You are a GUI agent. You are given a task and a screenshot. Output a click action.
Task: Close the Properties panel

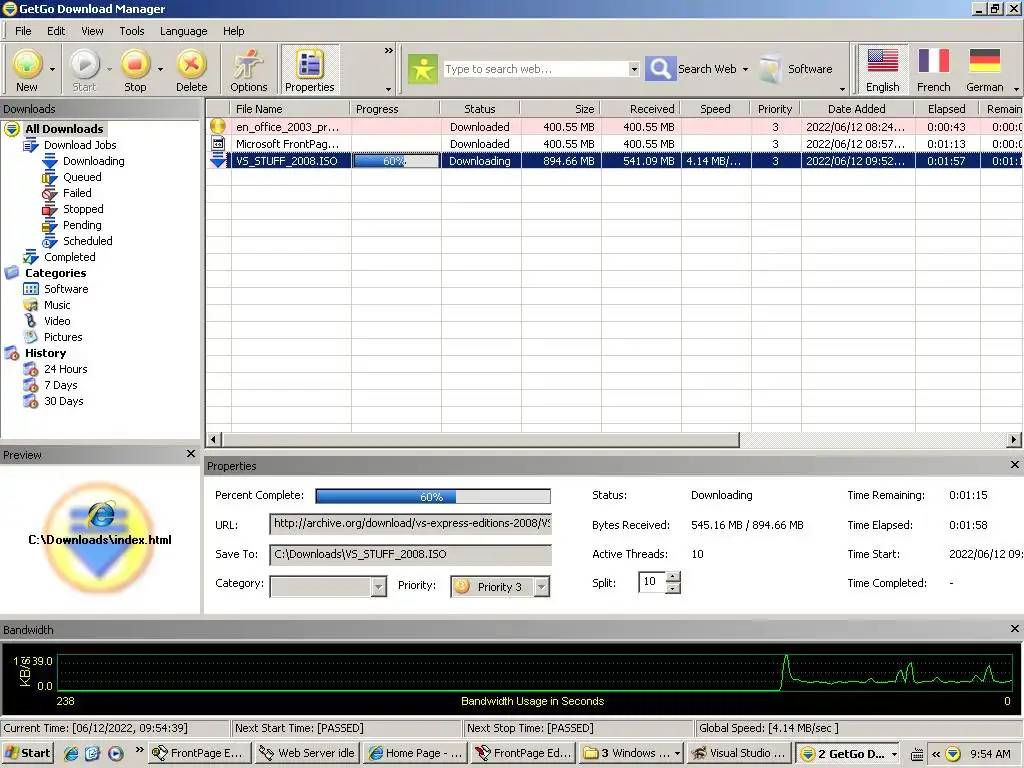[1014, 464]
